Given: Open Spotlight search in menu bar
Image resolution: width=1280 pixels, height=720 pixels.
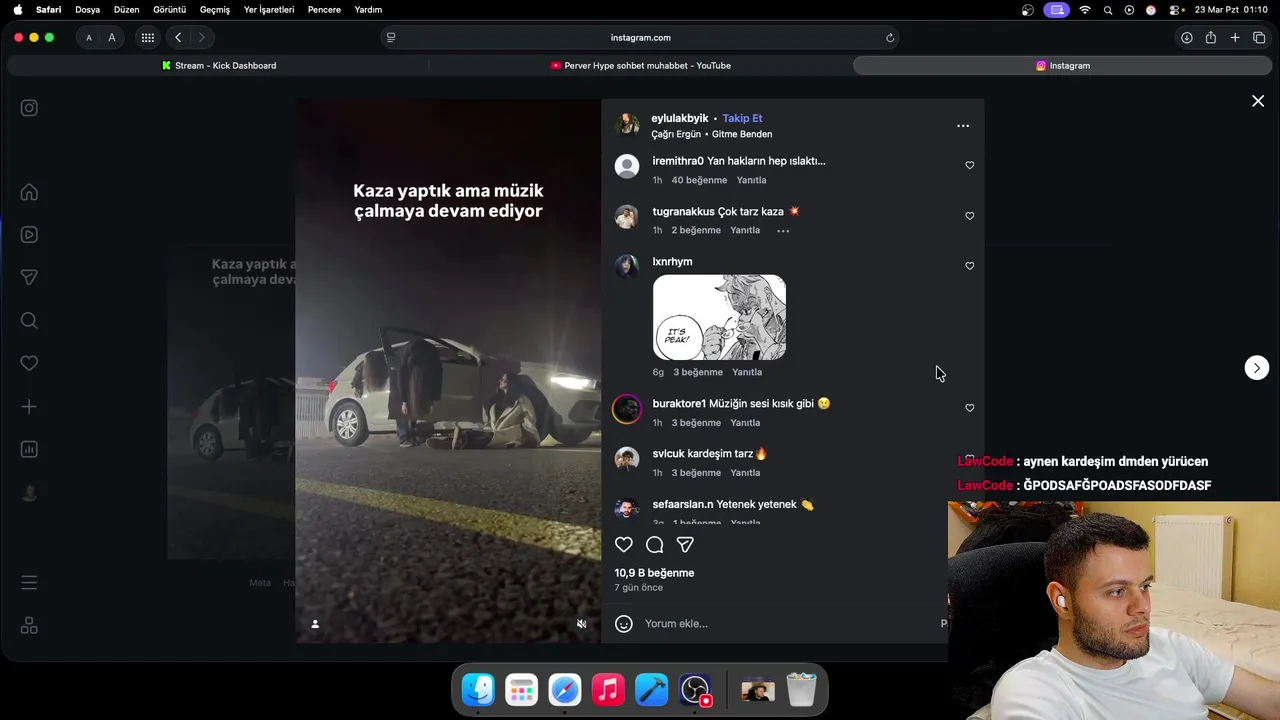Looking at the screenshot, I should [x=1108, y=10].
